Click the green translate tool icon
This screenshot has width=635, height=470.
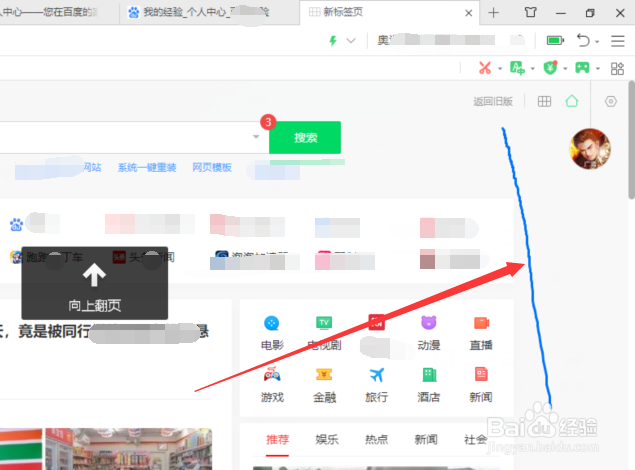click(x=517, y=68)
